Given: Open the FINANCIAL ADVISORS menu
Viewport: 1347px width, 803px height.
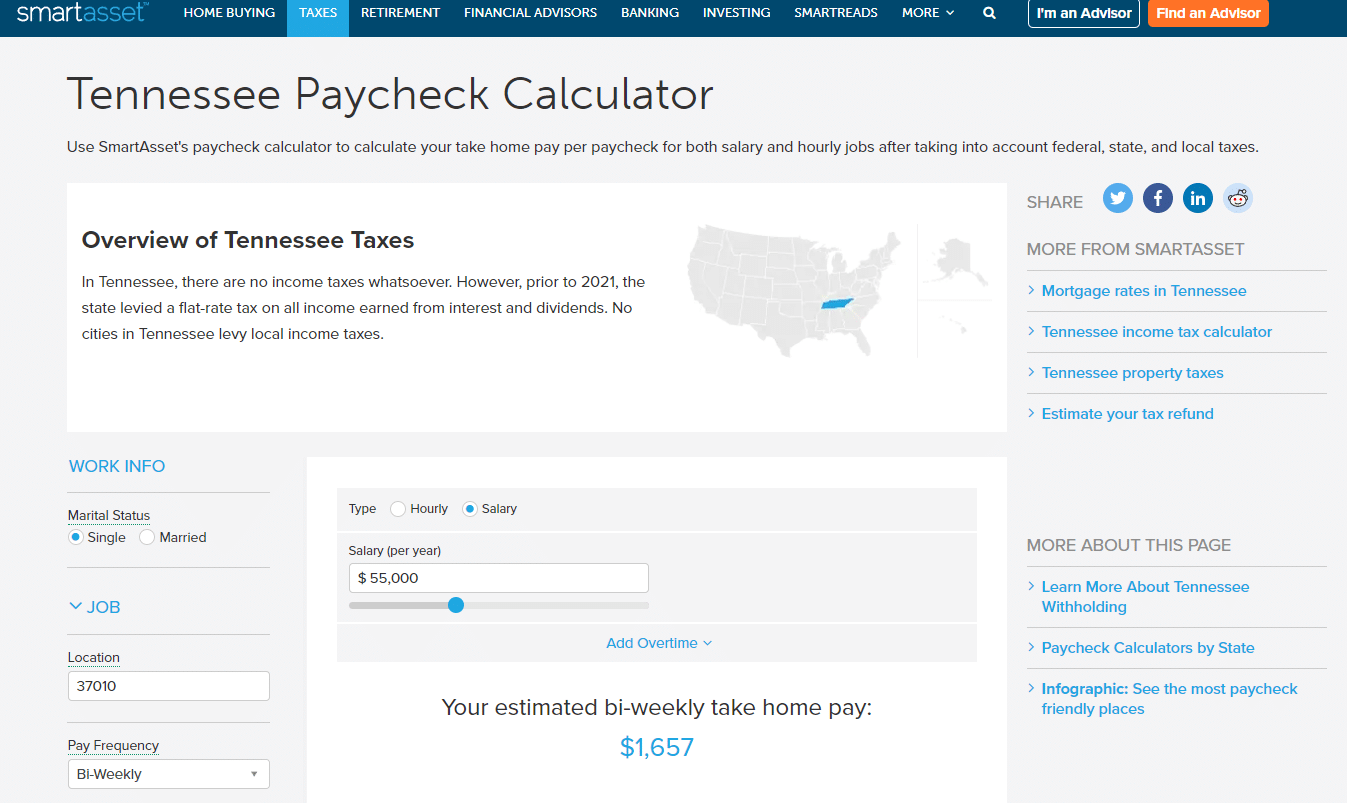Looking at the screenshot, I should click(530, 13).
